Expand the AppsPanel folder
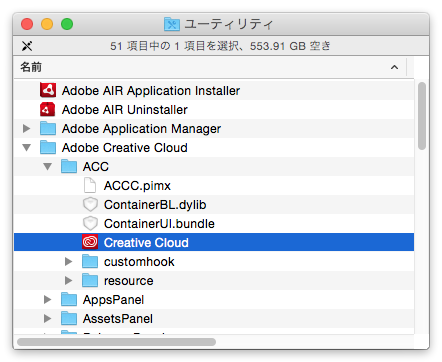The width and height of the screenshot is (442, 362). (48, 300)
